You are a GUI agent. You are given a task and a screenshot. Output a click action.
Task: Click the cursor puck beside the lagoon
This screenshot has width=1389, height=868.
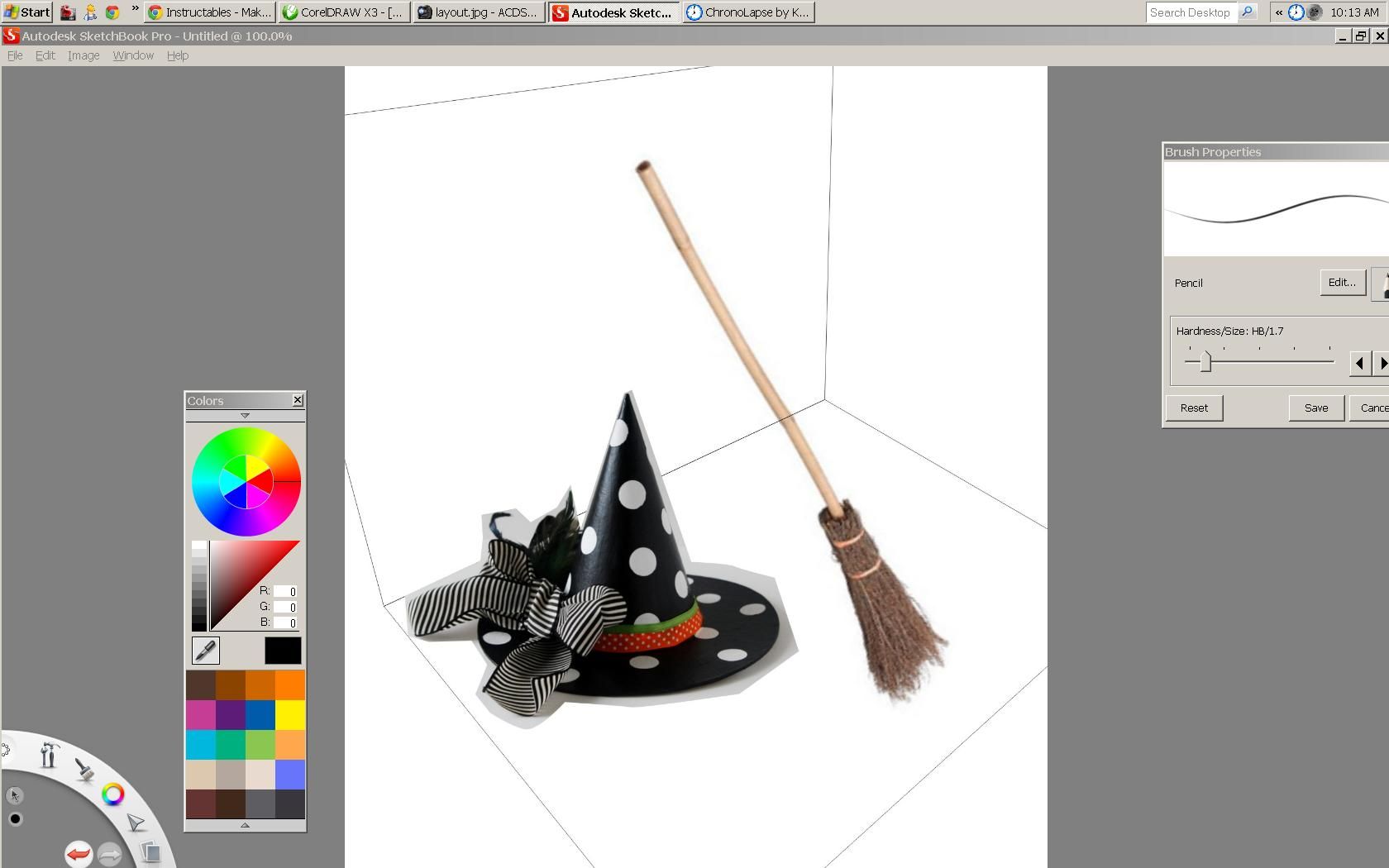pos(15,796)
